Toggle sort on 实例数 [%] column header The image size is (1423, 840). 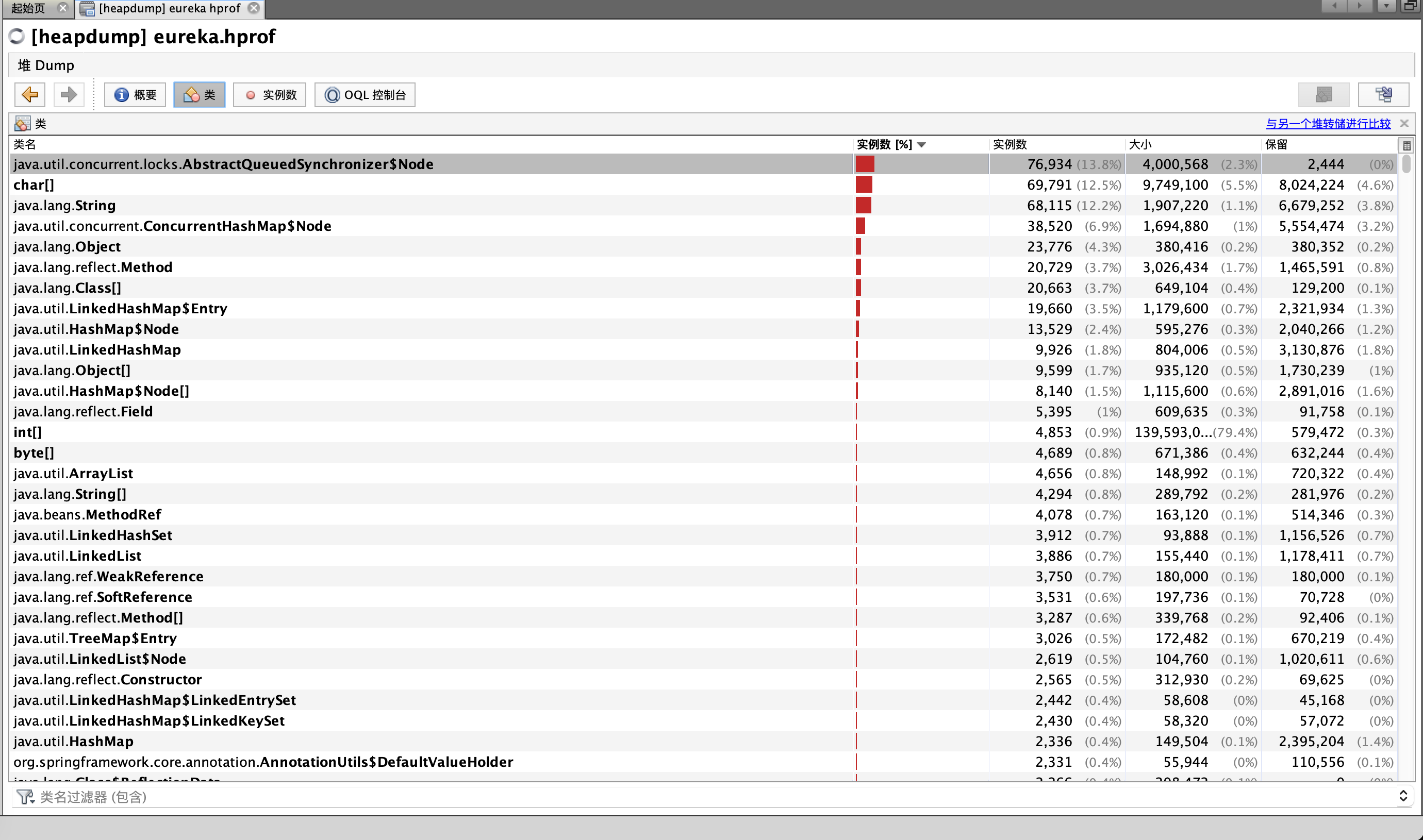pyautogui.click(x=921, y=144)
